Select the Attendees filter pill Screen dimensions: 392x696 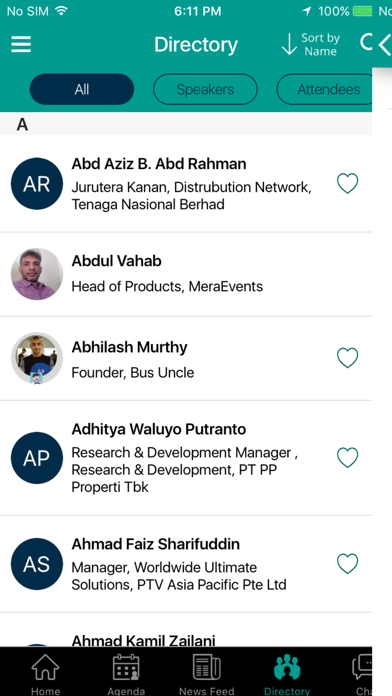click(x=325, y=89)
